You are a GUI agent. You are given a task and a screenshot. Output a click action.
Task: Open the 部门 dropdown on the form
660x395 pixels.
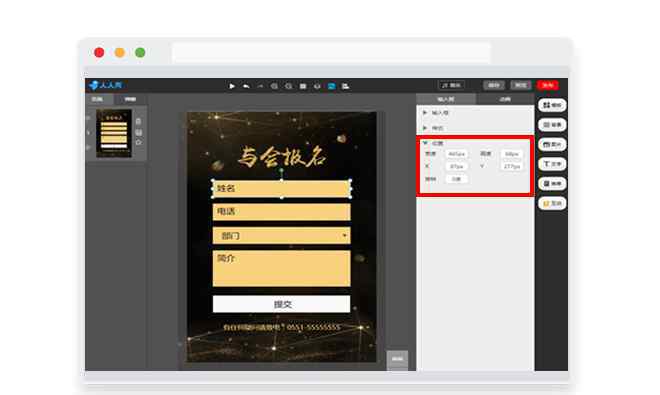point(282,235)
